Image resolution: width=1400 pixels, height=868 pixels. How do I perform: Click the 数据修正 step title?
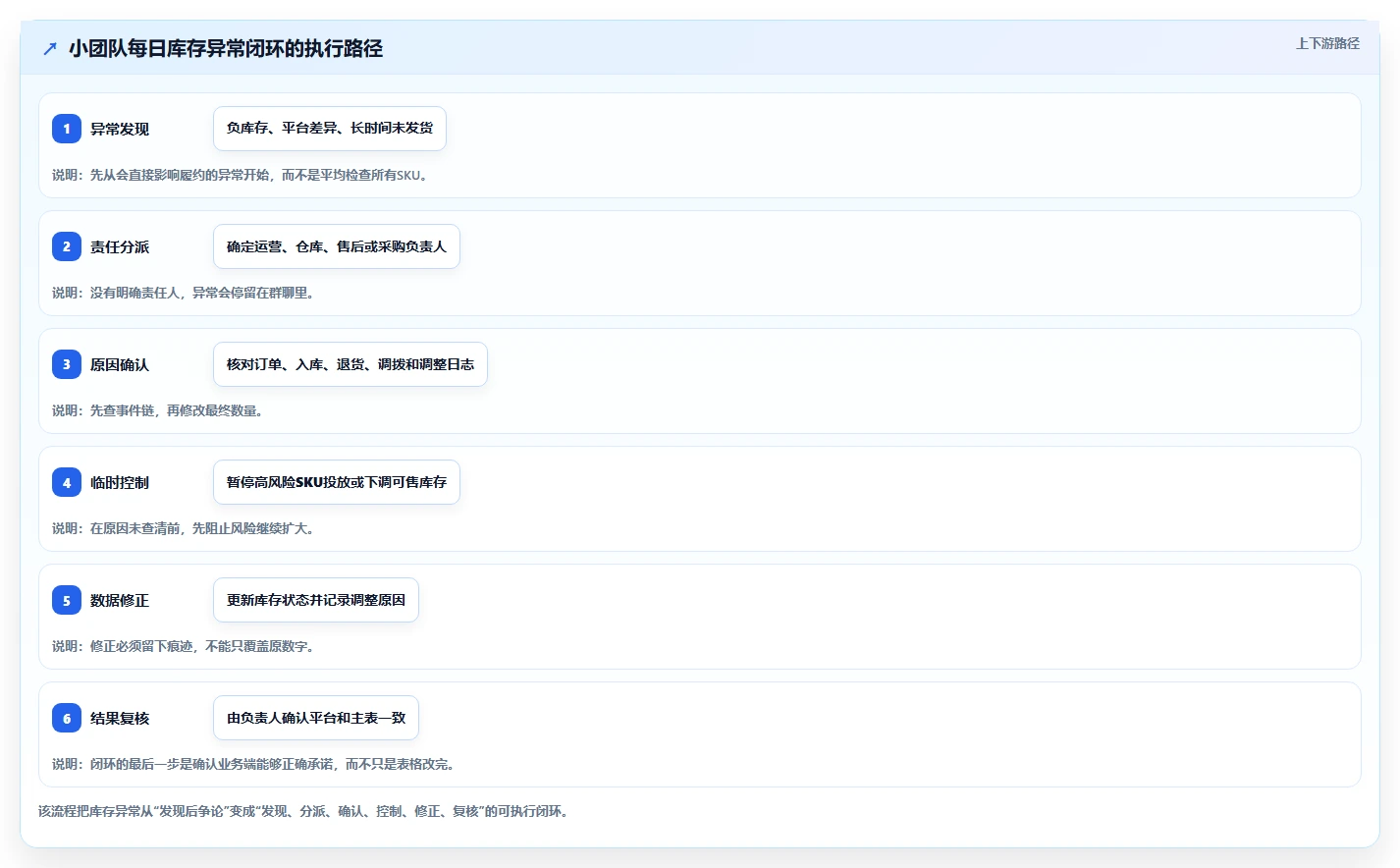coord(120,600)
